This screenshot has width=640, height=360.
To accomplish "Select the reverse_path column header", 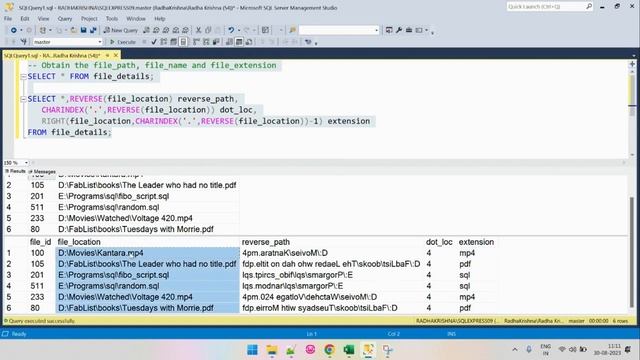I will pos(265,242).
